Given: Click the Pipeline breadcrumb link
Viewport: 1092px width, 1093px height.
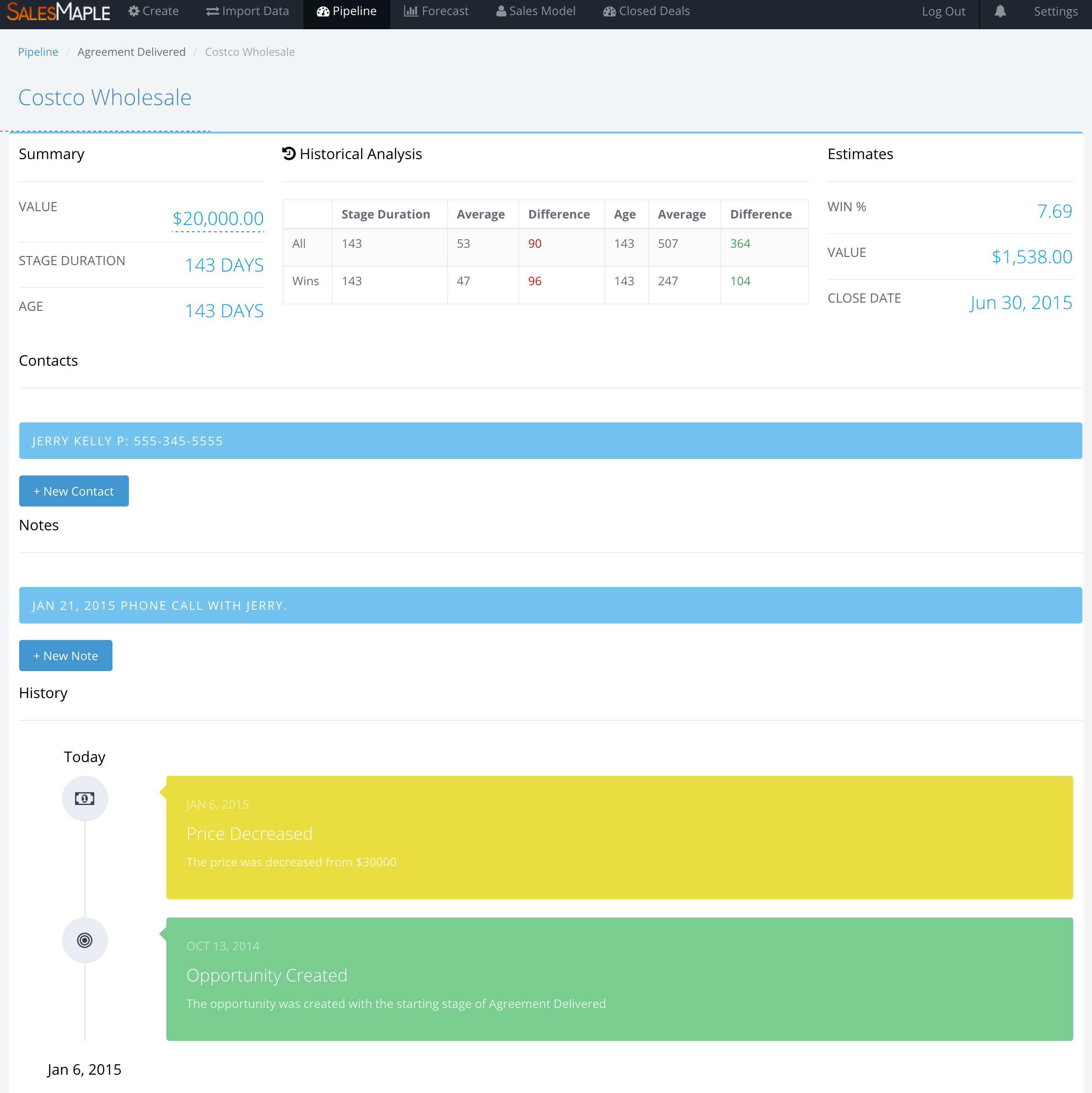Looking at the screenshot, I should (38, 52).
